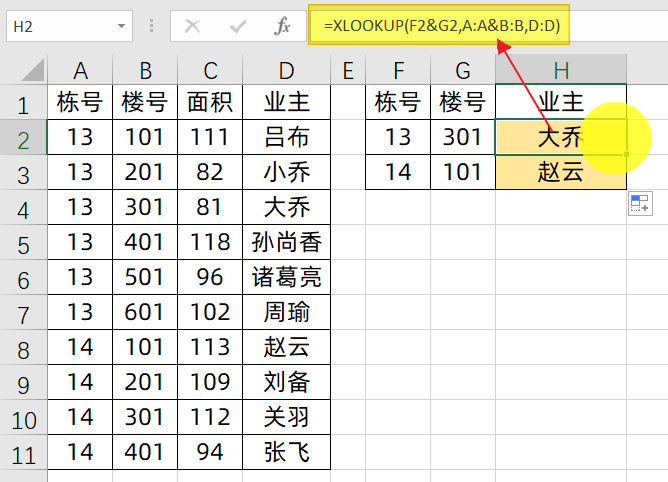Select column G header
This screenshot has width=668, height=482.
coord(463,70)
